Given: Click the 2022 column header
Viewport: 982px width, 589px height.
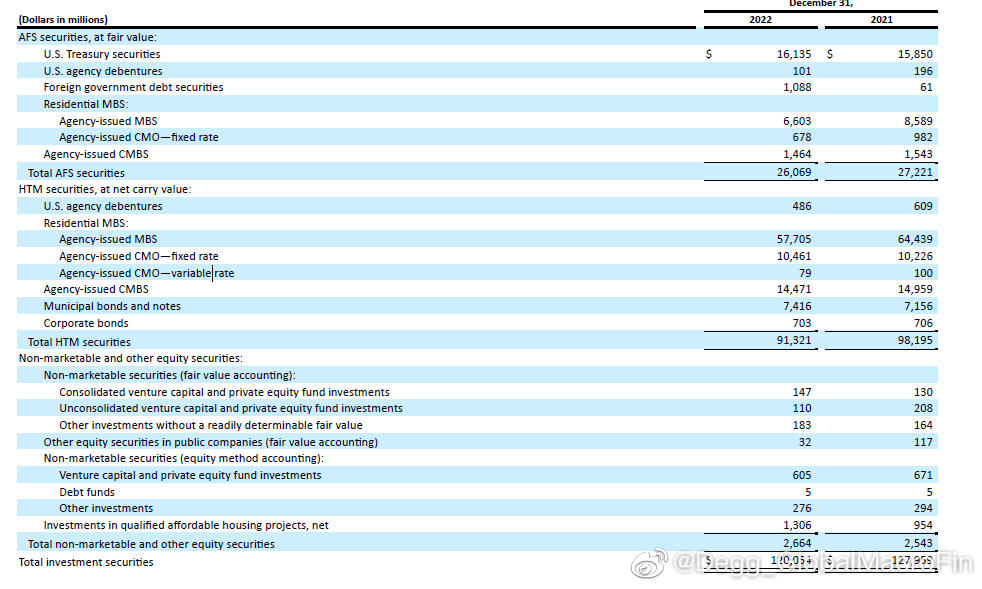Looking at the screenshot, I should (x=760, y=19).
